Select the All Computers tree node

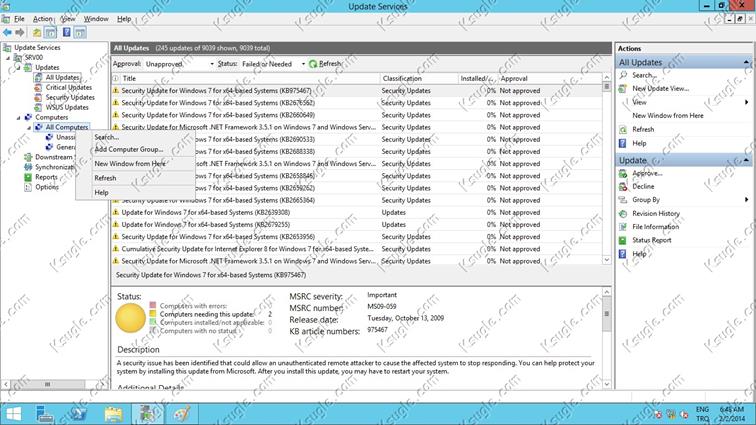[67, 127]
